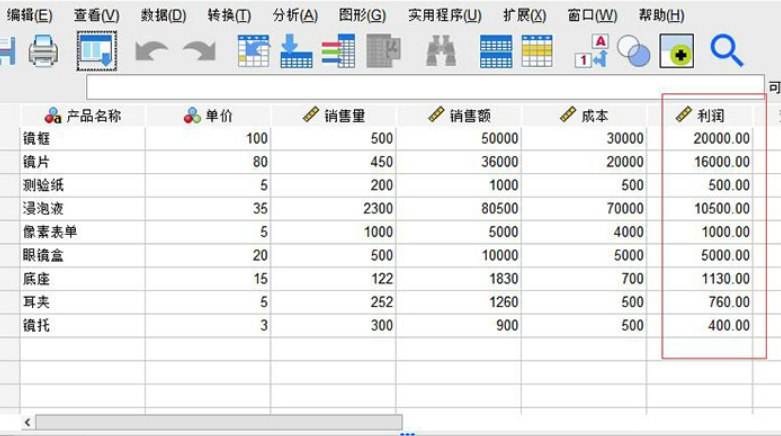Select the cell containing 浸泡液

83,208
